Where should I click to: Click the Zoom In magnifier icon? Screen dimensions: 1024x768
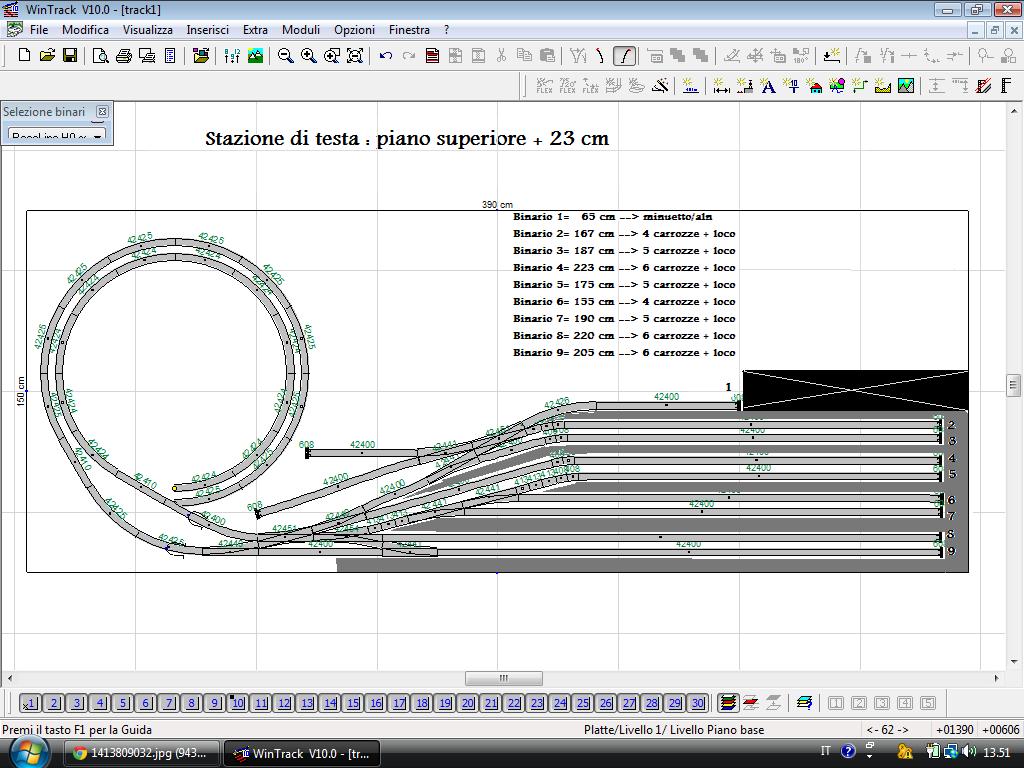click(308, 56)
